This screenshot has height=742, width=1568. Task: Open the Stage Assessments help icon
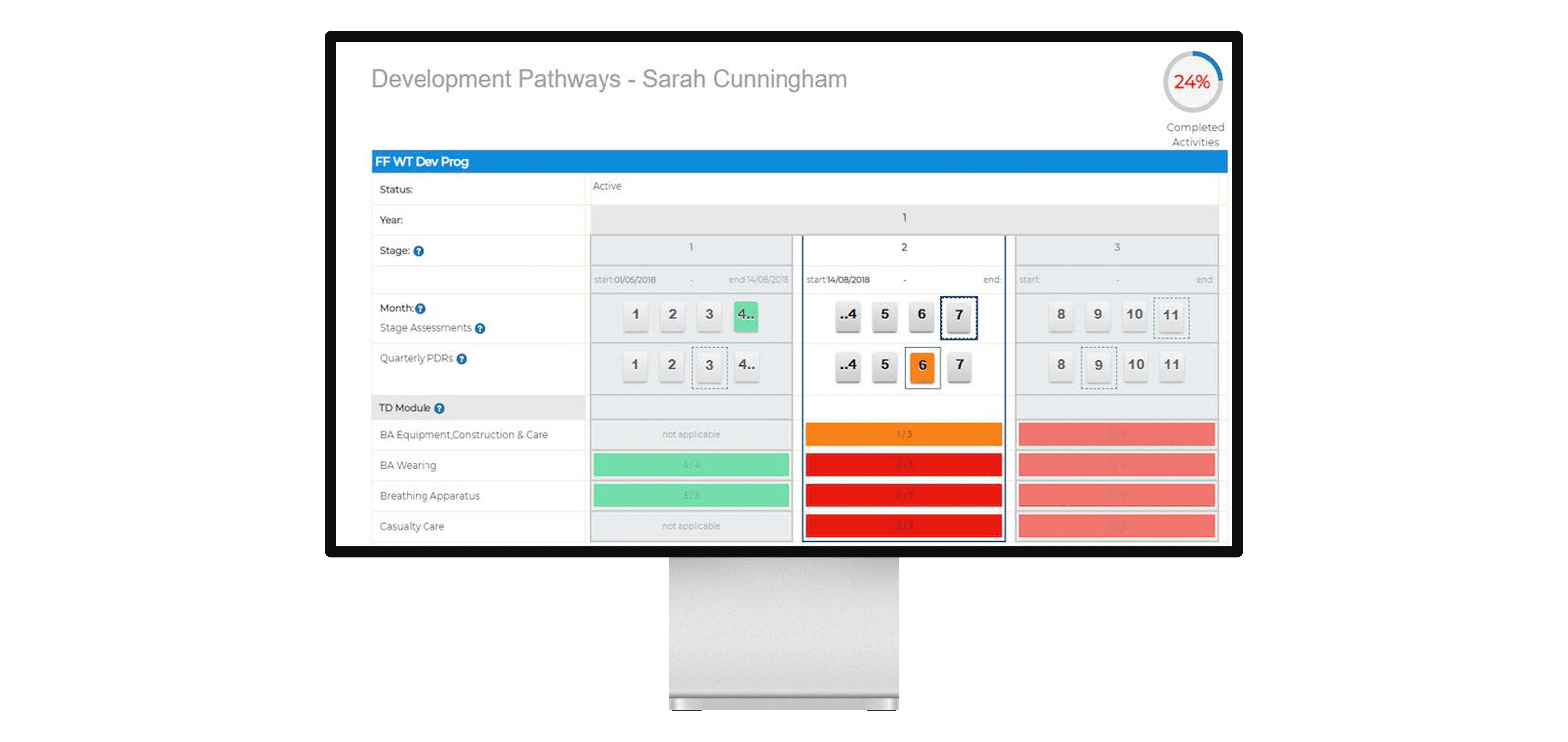(480, 328)
